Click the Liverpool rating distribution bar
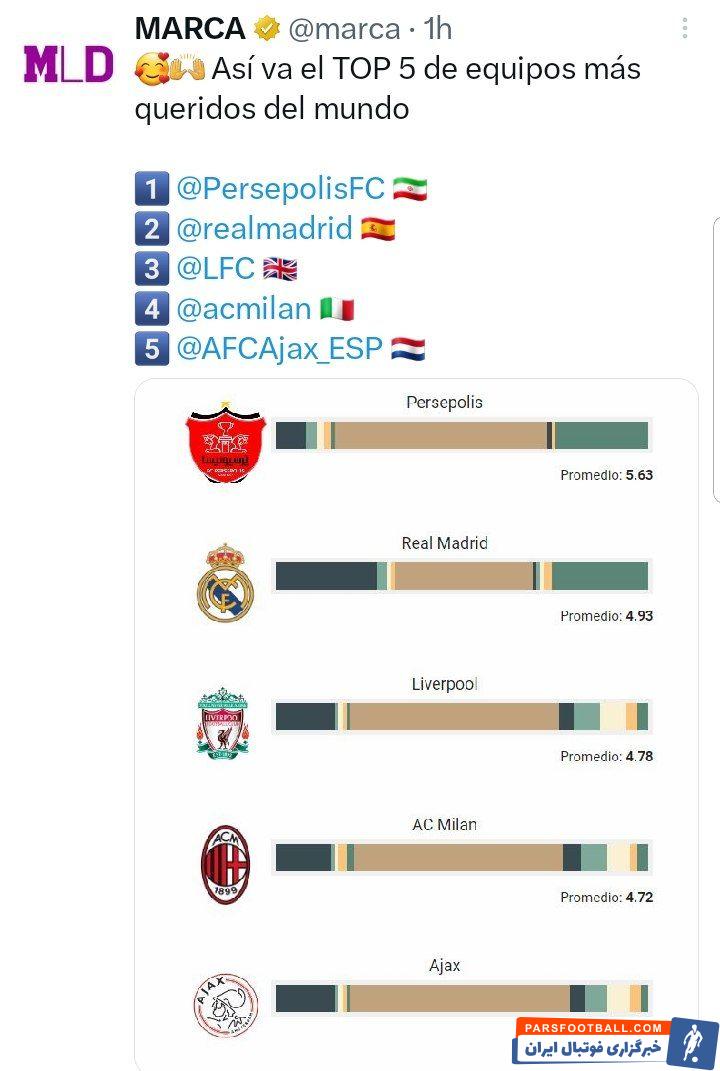 [x=462, y=717]
